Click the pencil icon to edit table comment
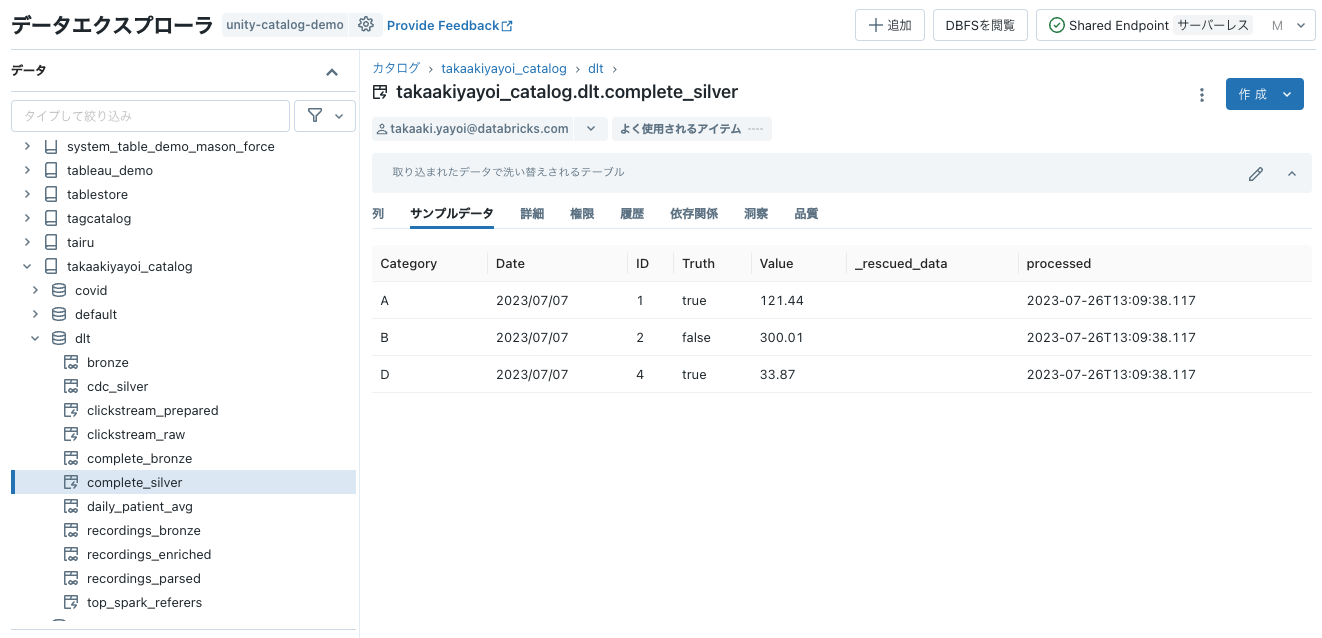1322x638 pixels. click(x=1256, y=173)
